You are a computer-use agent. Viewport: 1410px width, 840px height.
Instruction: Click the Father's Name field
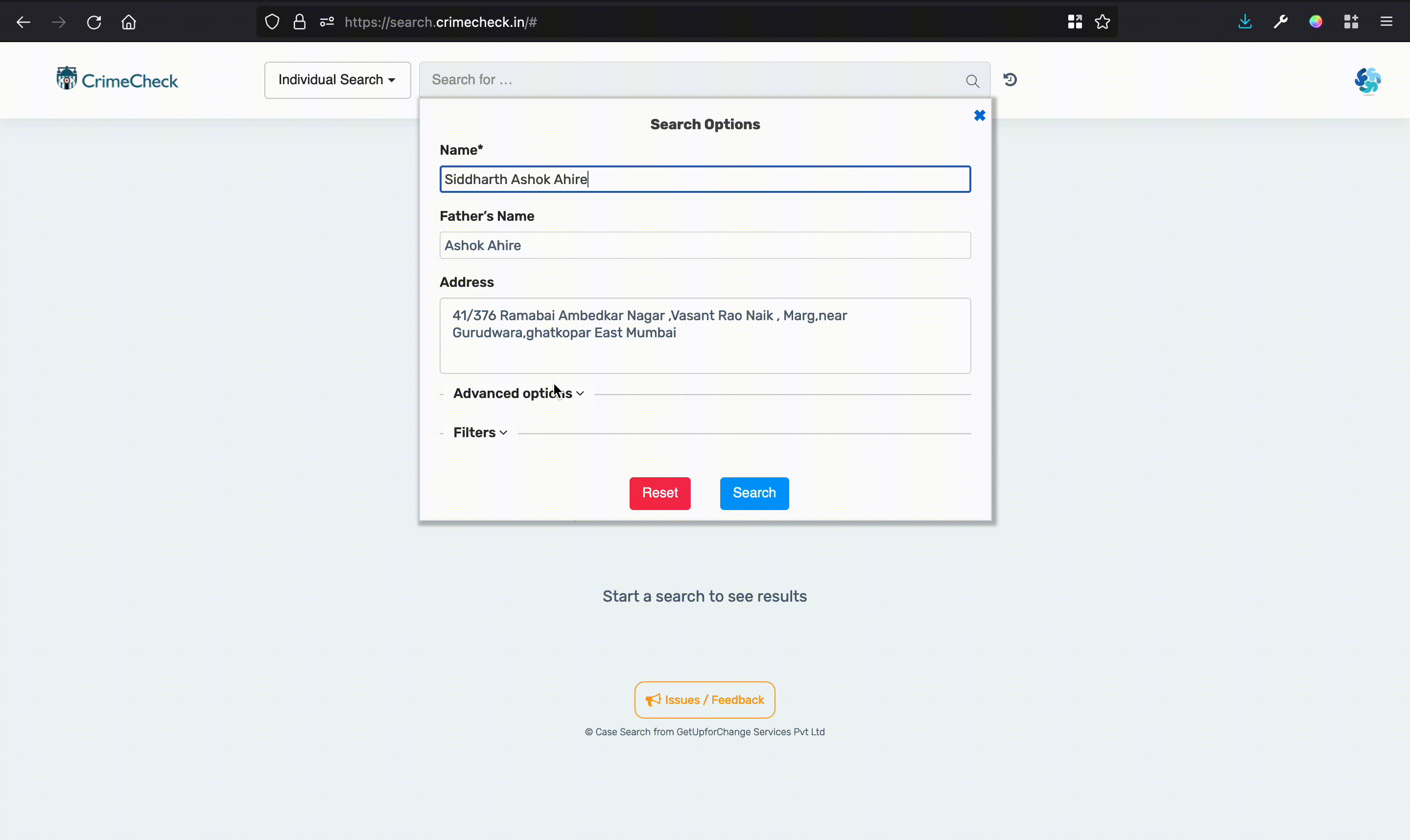705,245
